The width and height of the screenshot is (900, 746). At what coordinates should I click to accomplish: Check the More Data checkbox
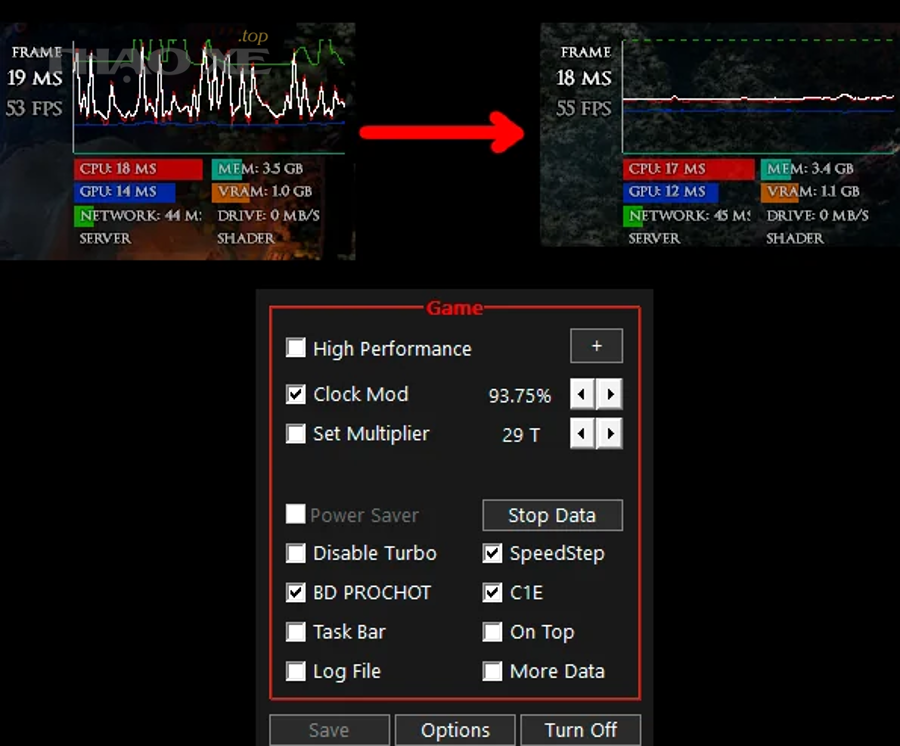point(492,672)
